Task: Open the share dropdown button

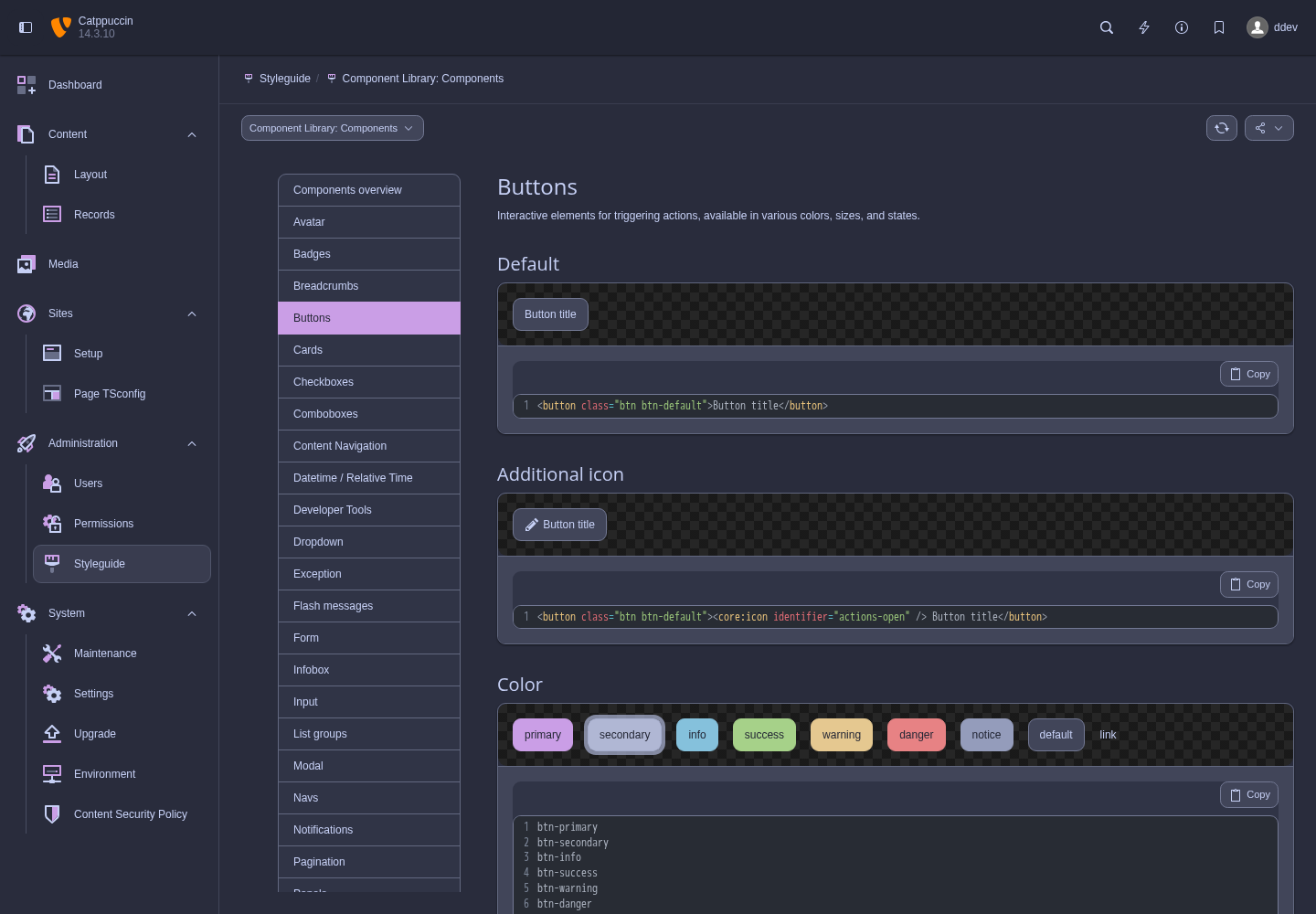Action: [1269, 128]
